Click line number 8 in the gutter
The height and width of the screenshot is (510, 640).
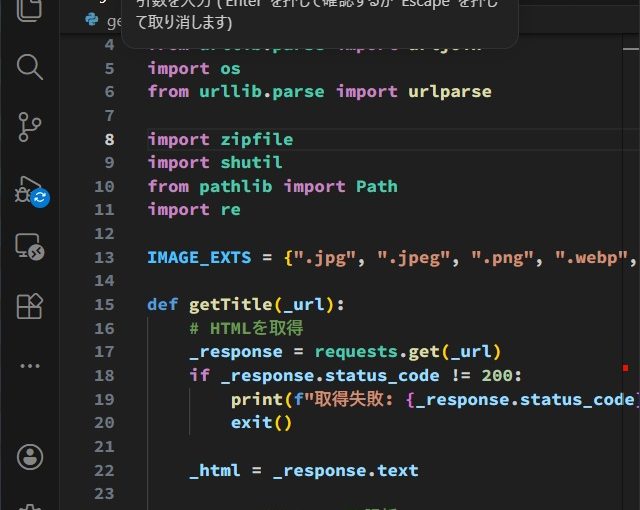(109, 140)
